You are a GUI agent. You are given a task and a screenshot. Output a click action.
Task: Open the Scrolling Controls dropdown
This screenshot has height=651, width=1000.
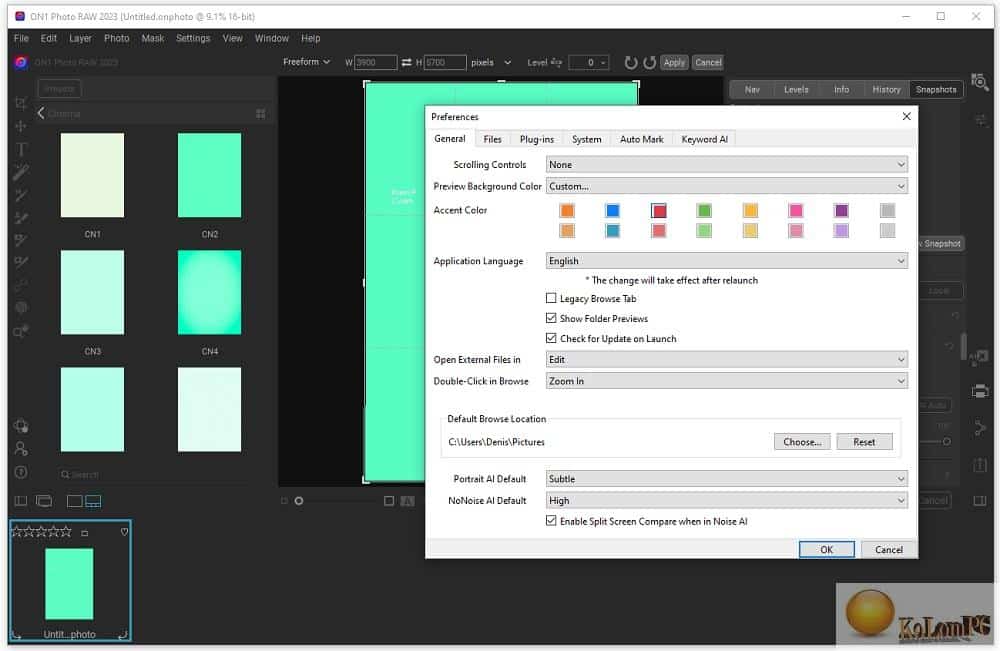(726, 165)
